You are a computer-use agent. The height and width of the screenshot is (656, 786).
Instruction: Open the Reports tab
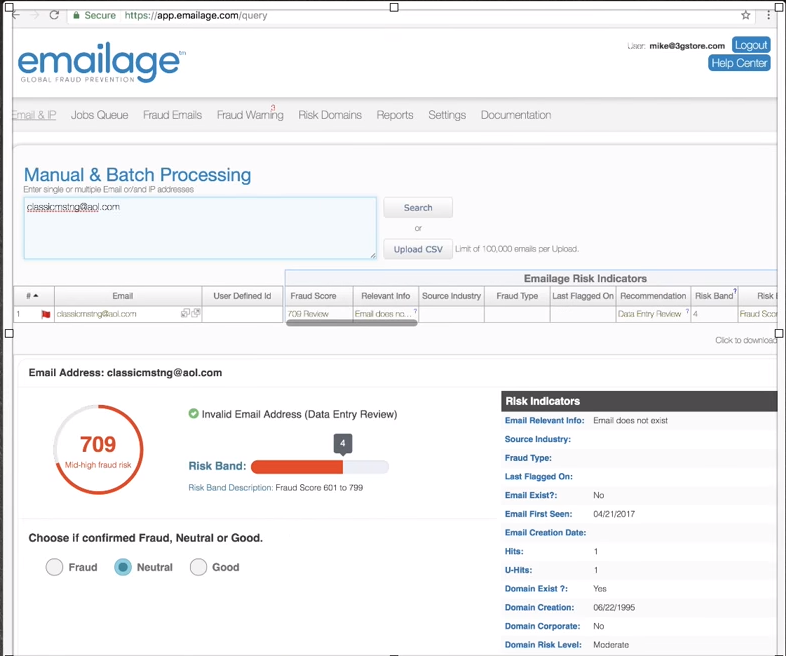point(395,115)
